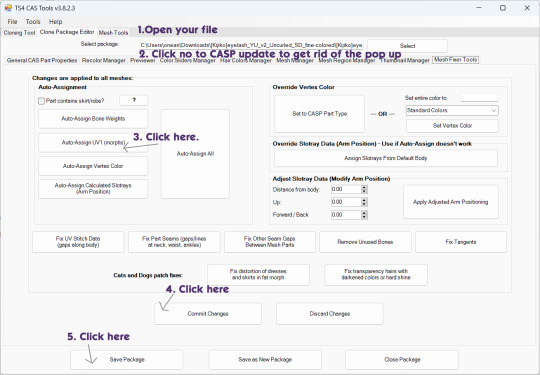Click Set to CASP Part Type
The height and width of the screenshot is (375, 540).
click(320, 114)
